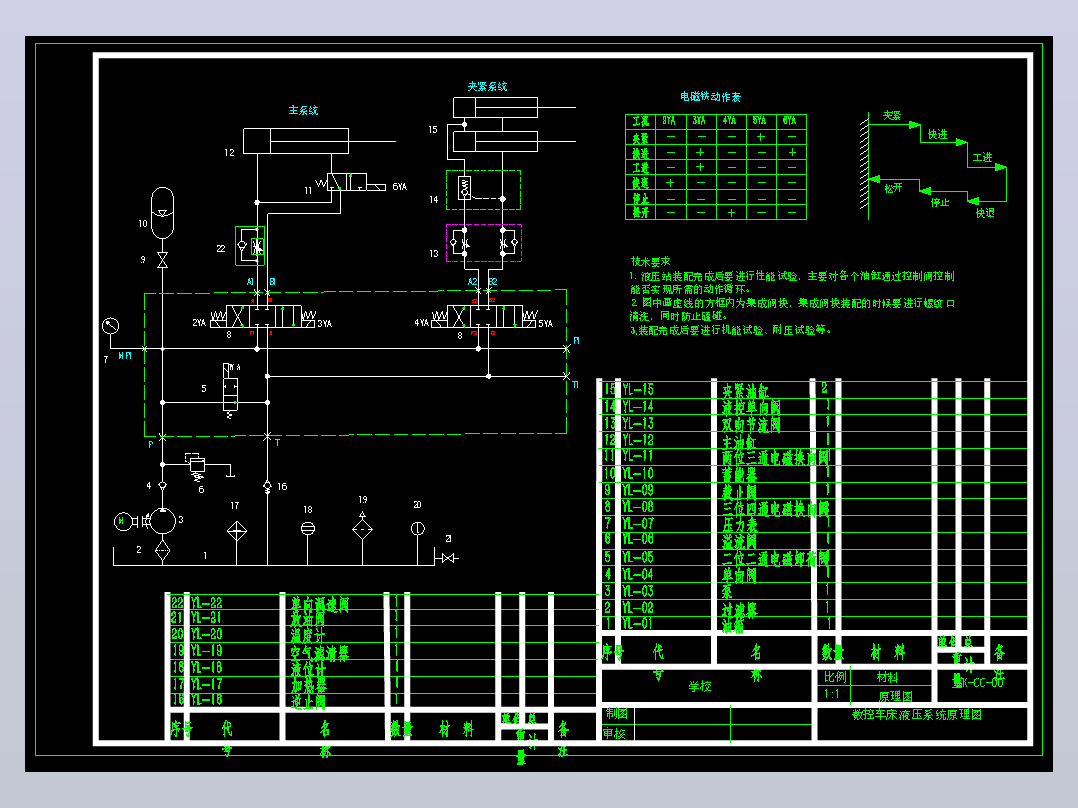Click the 3YA column header in solenoid table
Image resolution: width=1078 pixels, height=808 pixels.
(699, 121)
